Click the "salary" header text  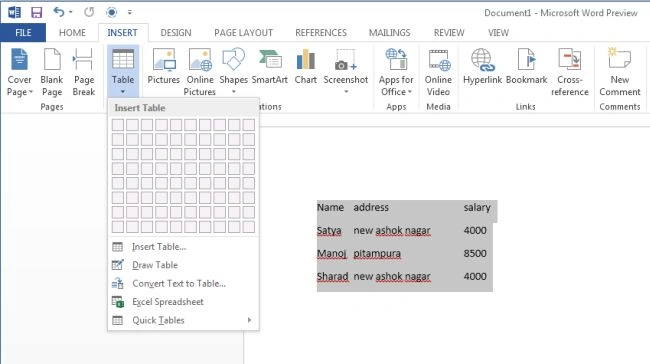tap(477, 208)
